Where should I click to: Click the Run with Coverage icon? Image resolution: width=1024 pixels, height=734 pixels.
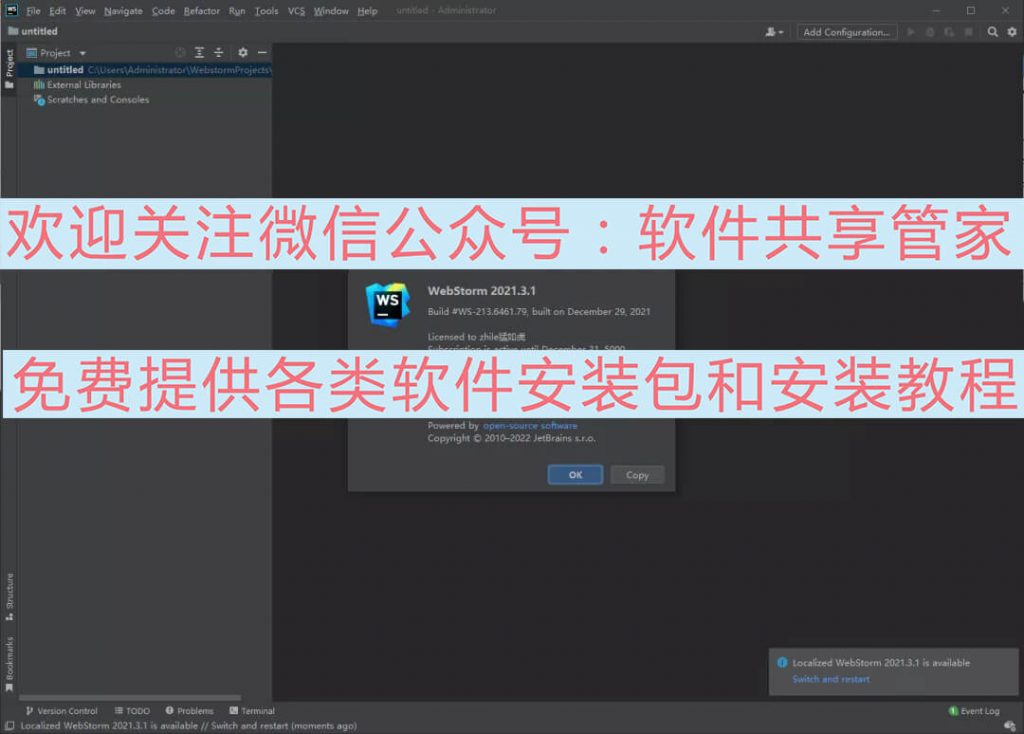[949, 32]
